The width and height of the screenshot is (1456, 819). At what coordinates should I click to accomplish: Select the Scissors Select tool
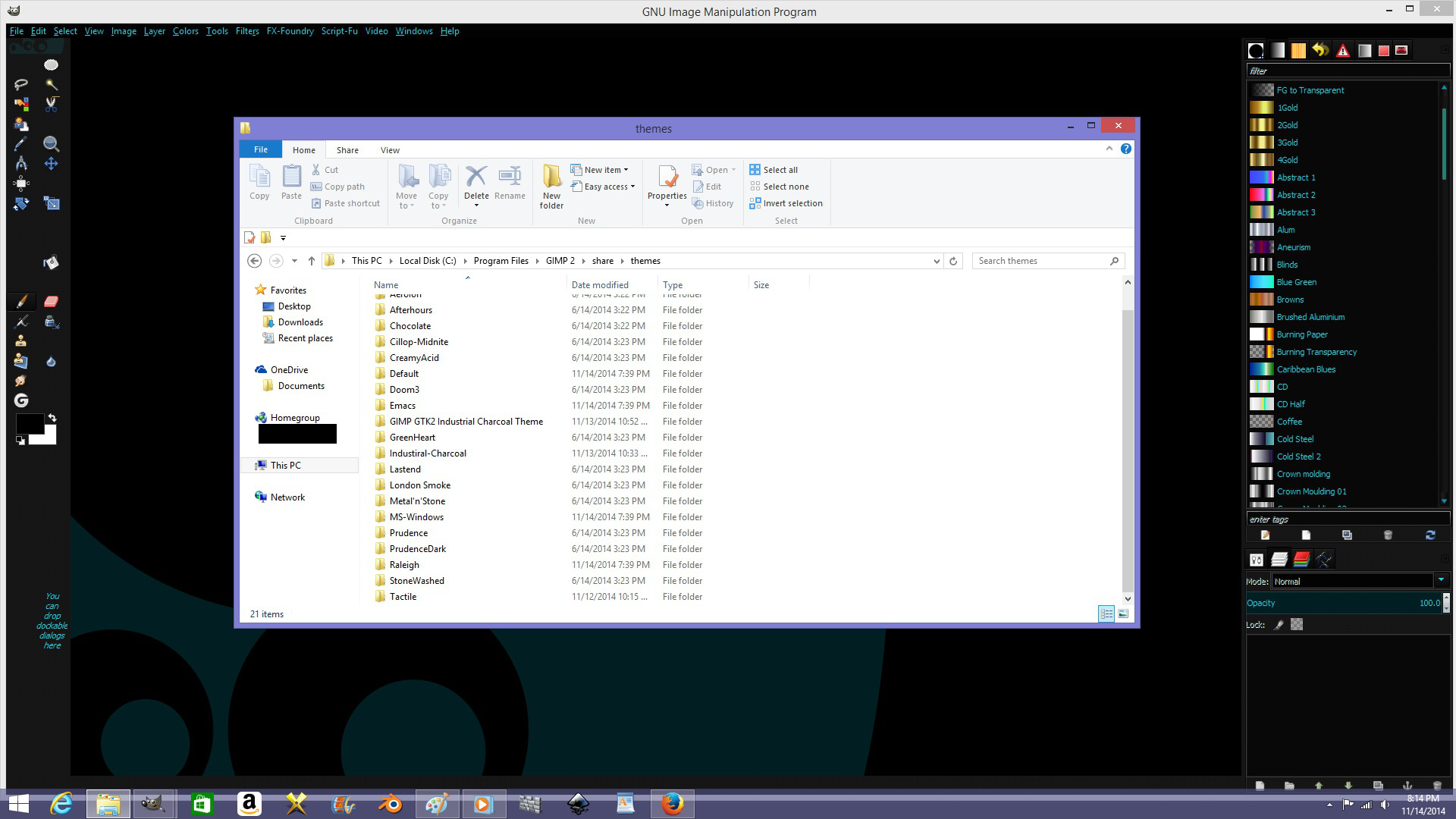[51, 104]
